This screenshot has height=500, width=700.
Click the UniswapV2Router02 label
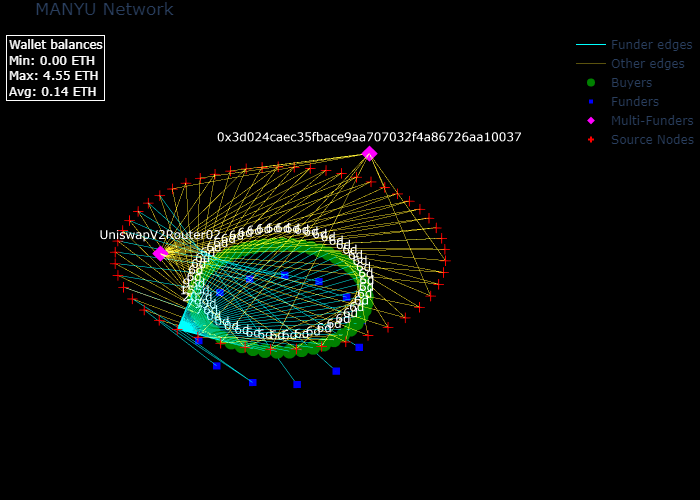160,235
